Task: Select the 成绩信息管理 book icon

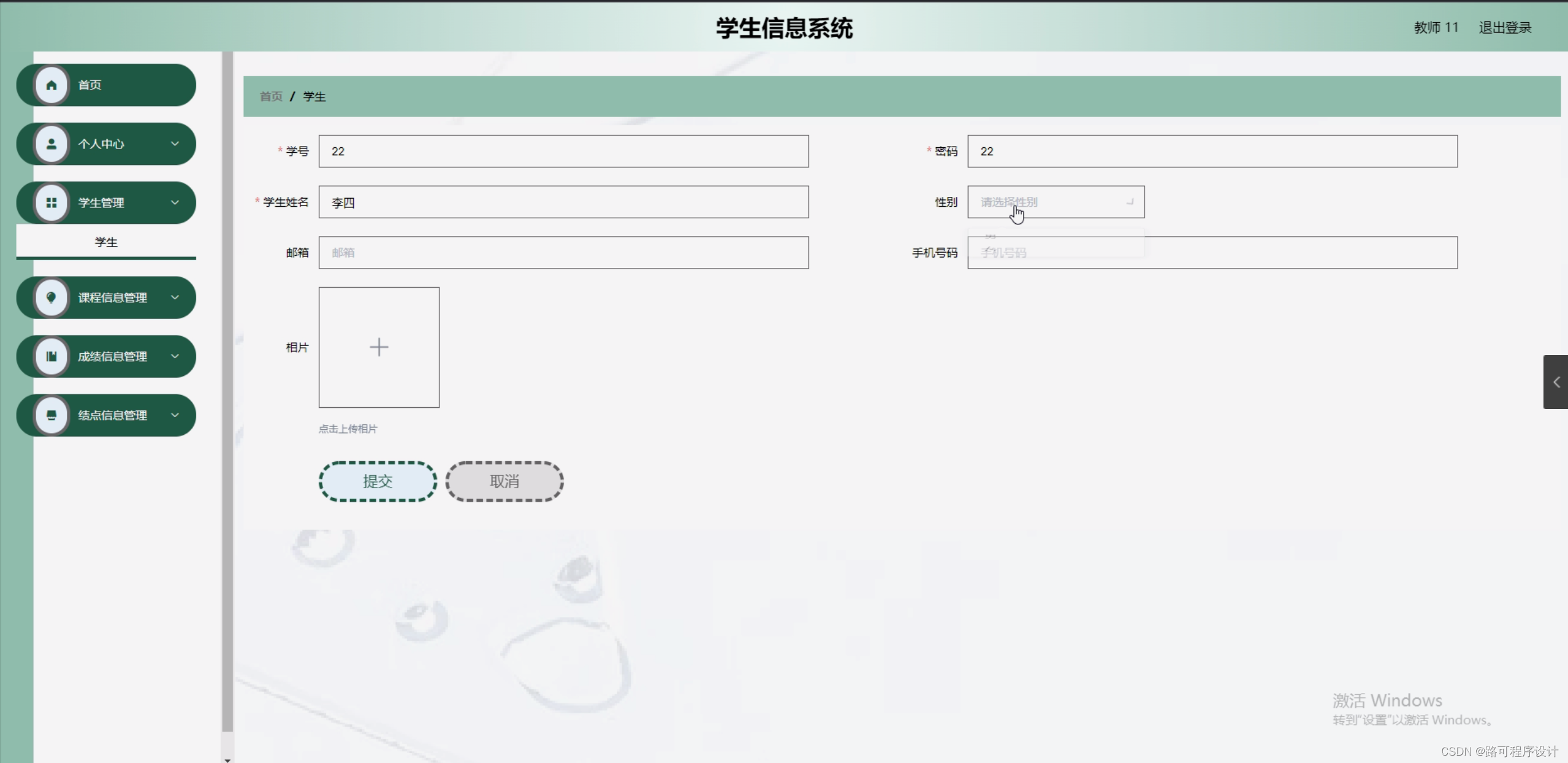Action: click(x=51, y=356)
